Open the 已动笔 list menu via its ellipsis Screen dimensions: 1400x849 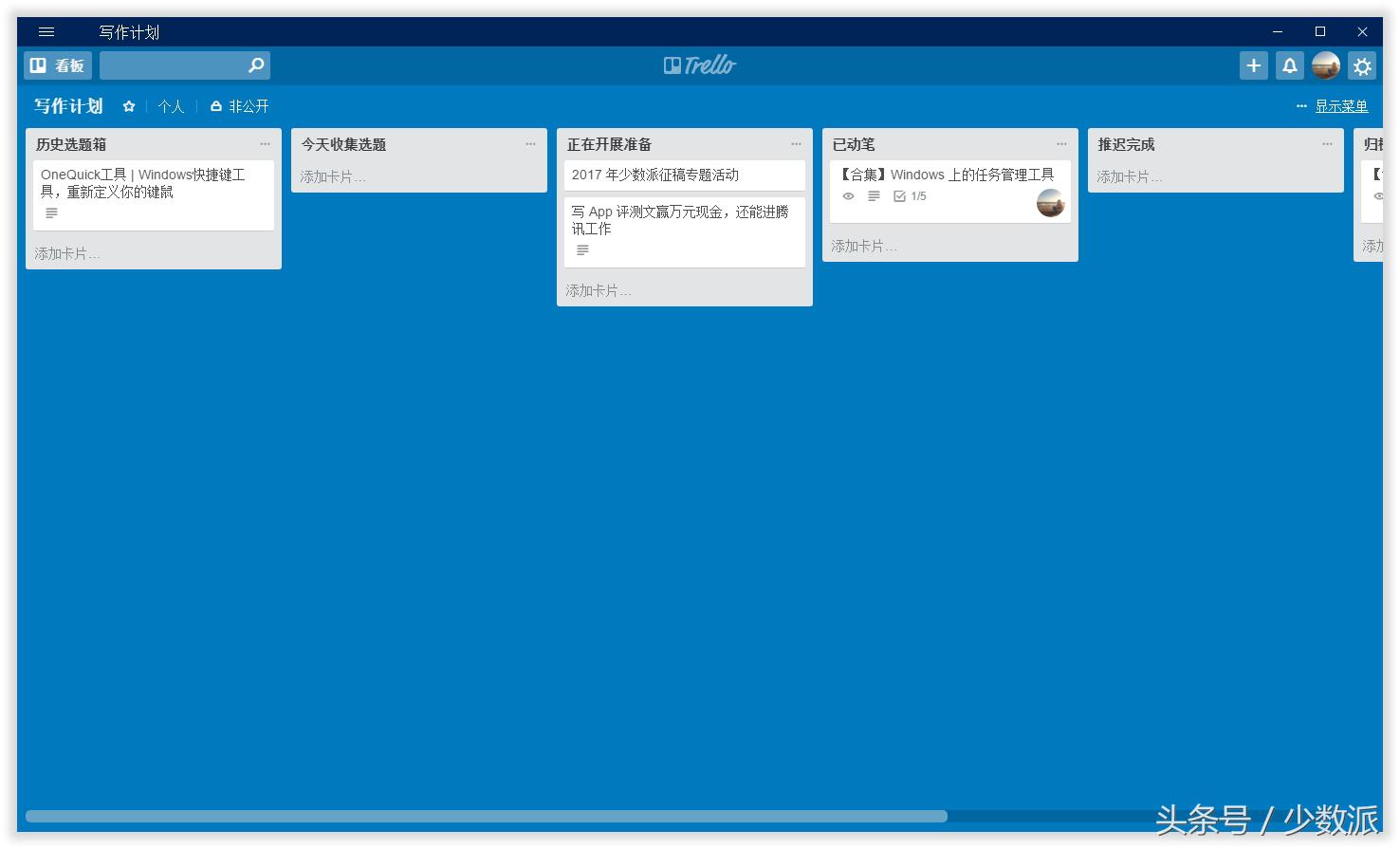tap(1061, 143)
